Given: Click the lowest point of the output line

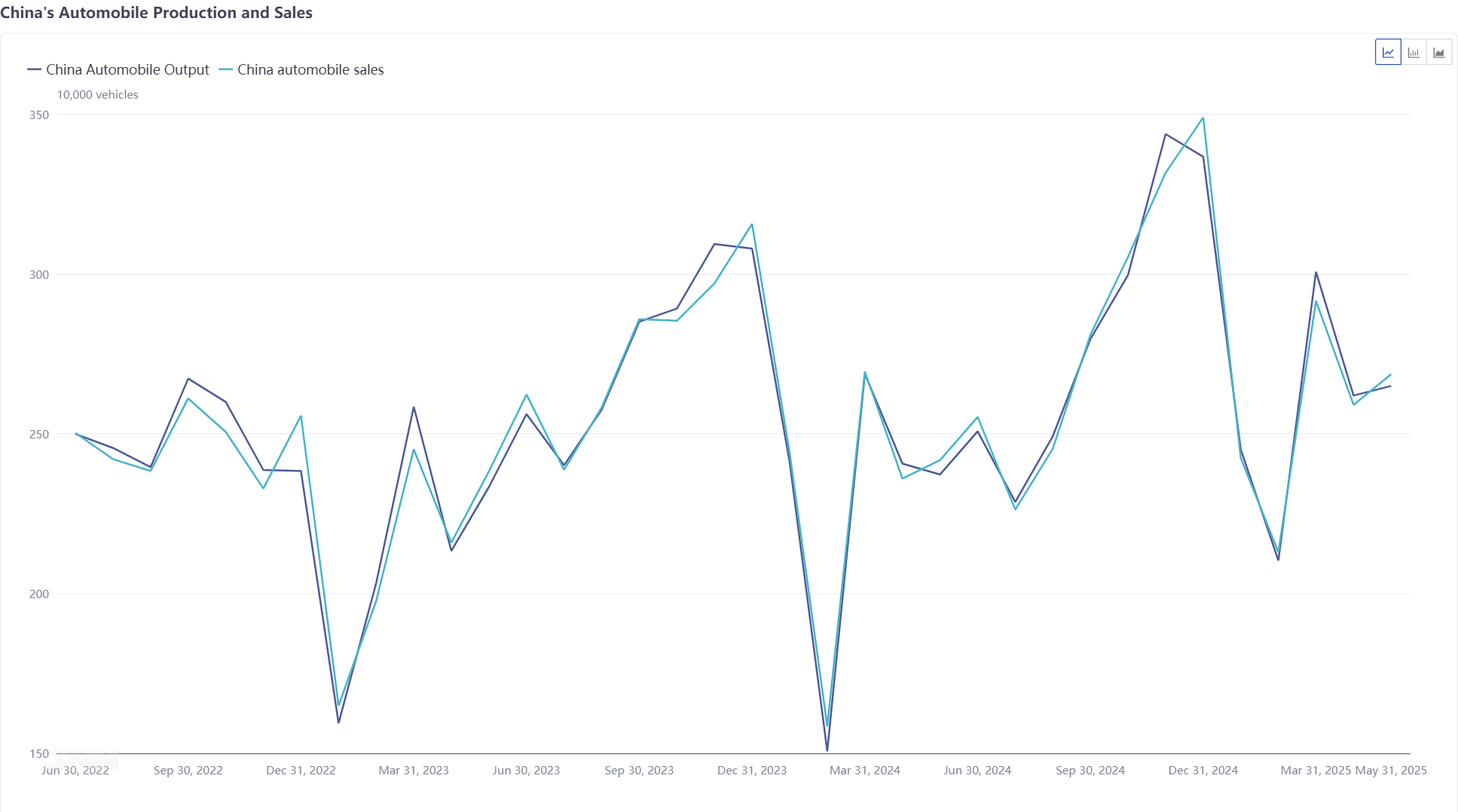Looking at the screenshot, I should point(827,750).
